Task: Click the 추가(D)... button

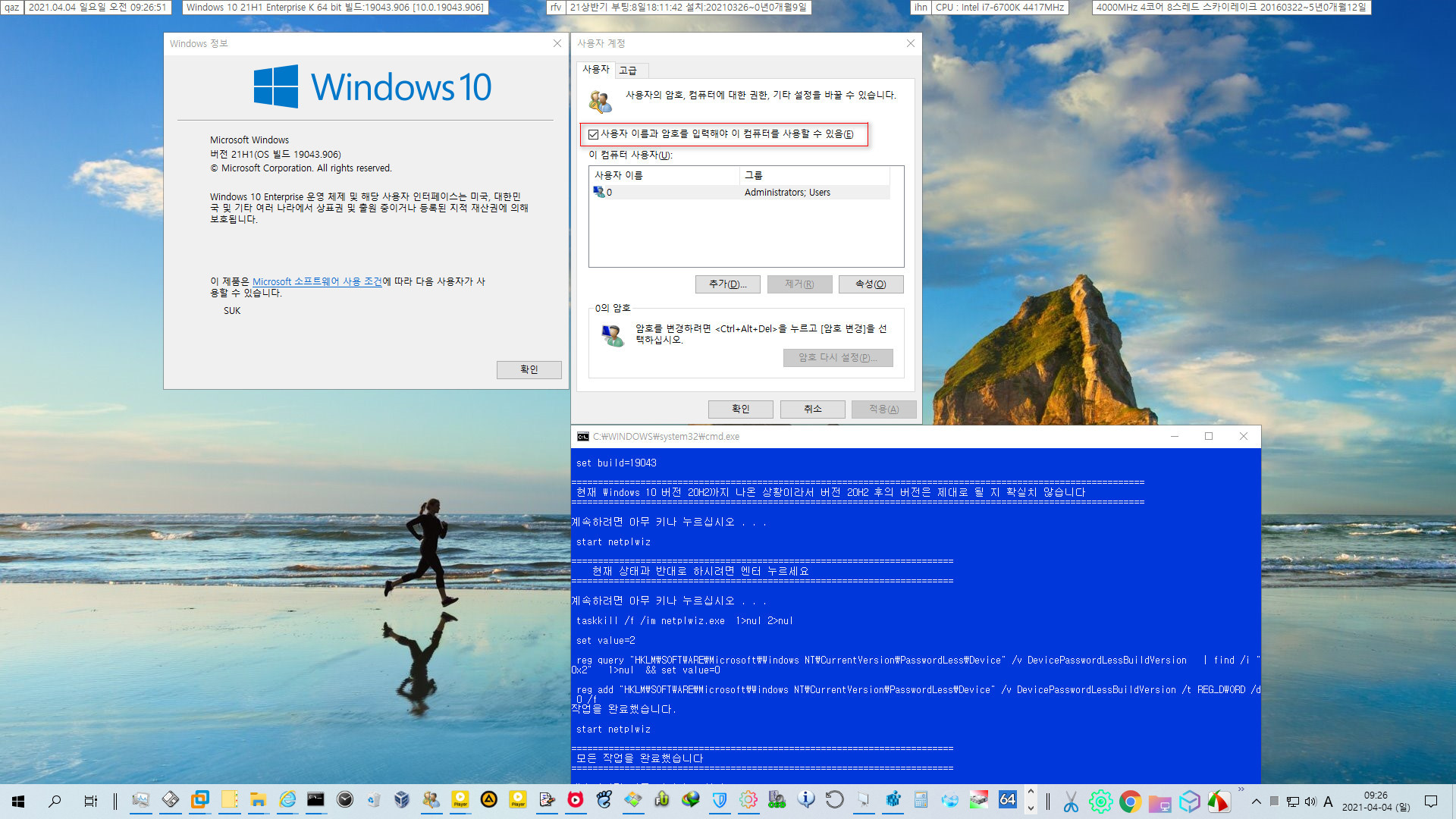Action: tap(728, 284)
